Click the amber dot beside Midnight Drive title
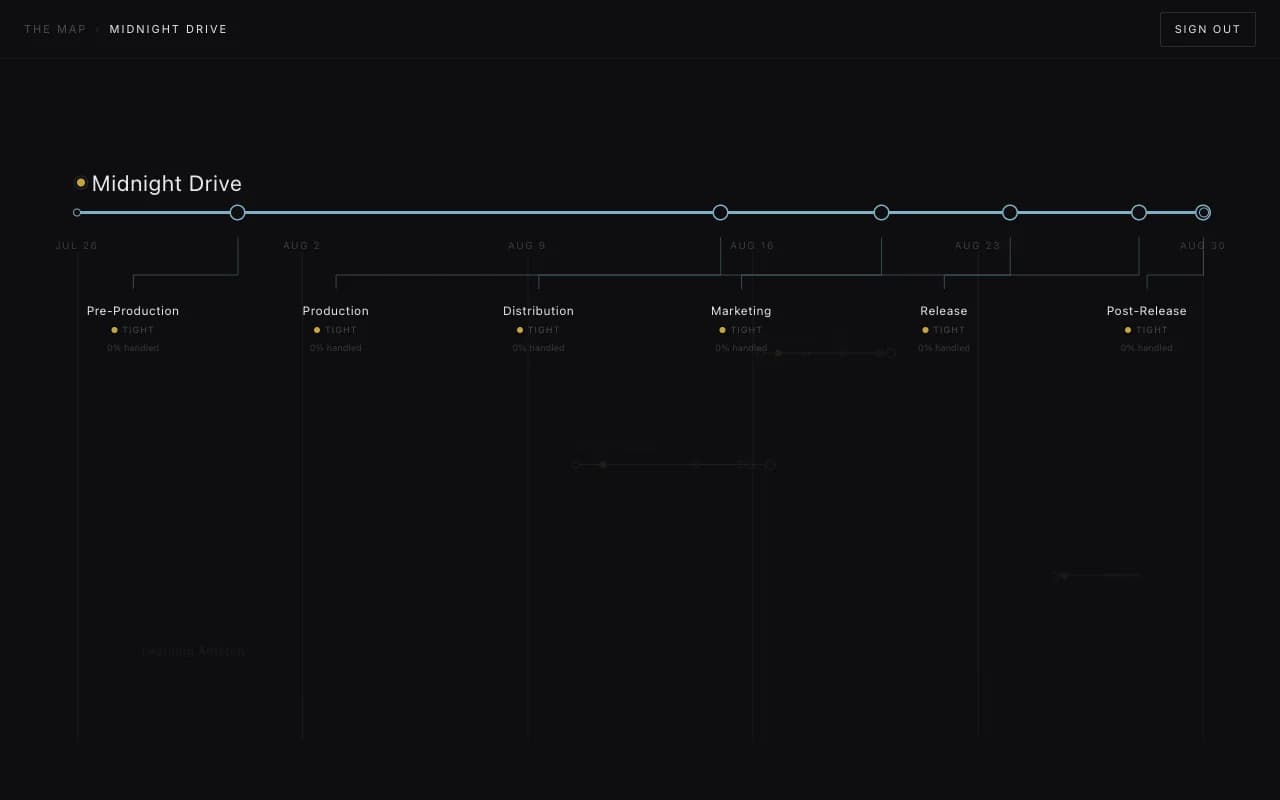1280x800 pixels. pos(81,183)
